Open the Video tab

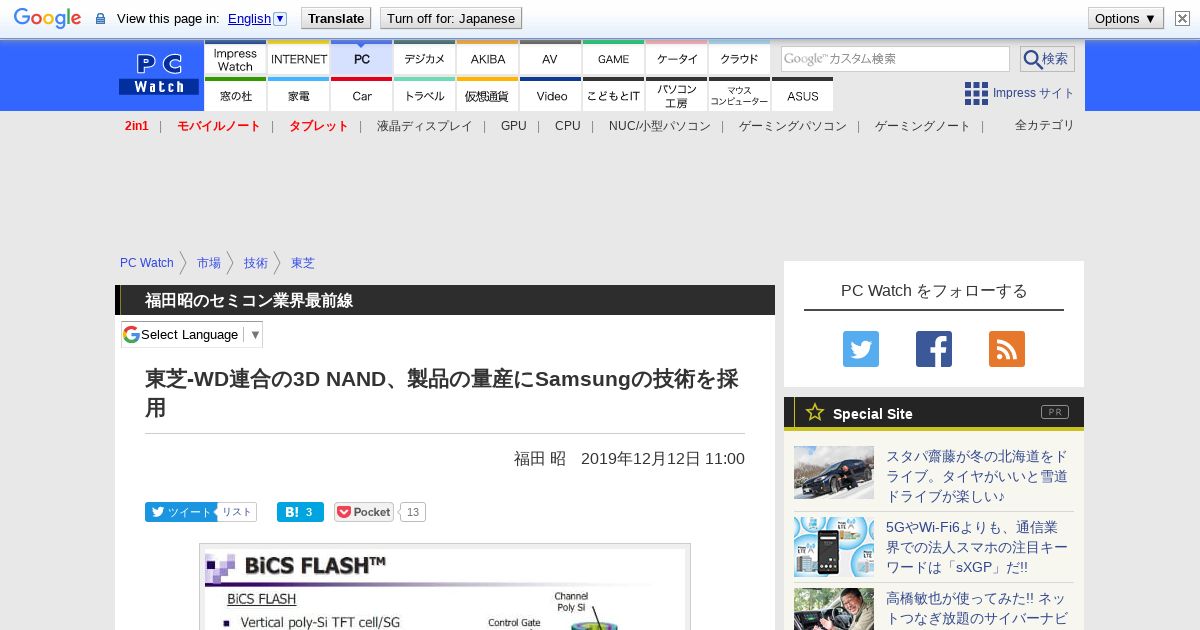tap(550, 95)
